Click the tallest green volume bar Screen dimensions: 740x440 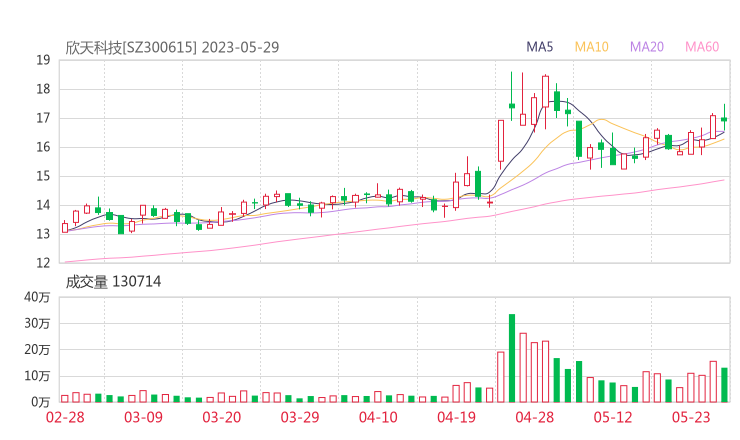tap(512, 358)
